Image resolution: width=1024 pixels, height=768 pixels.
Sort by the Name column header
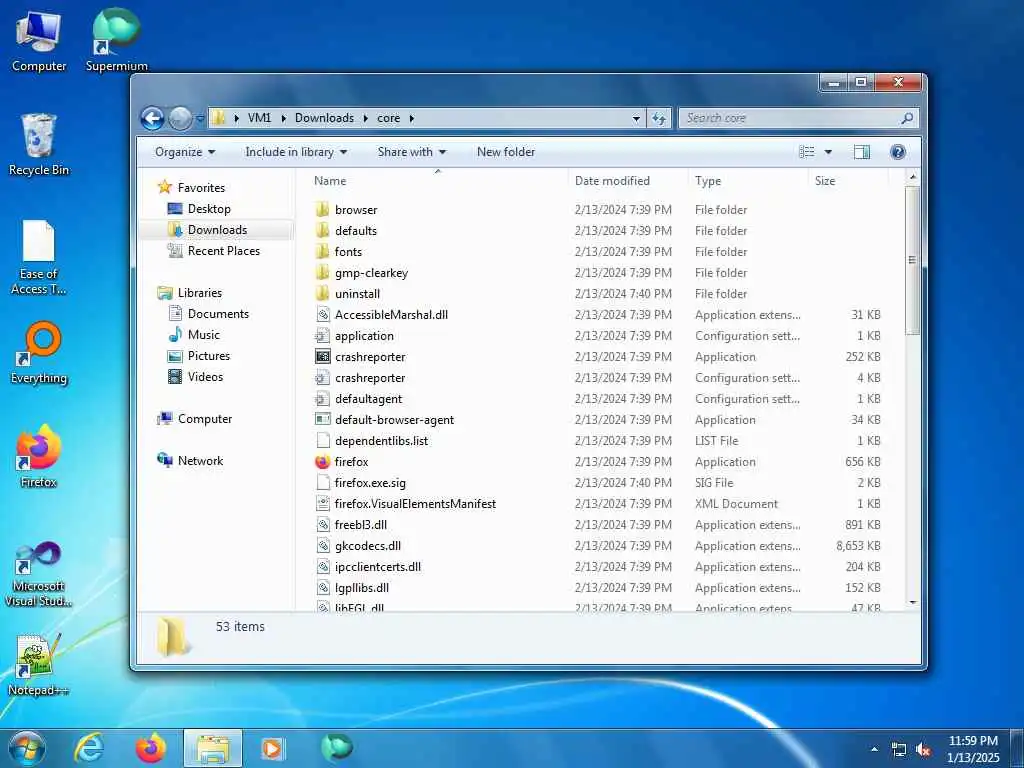330,181
